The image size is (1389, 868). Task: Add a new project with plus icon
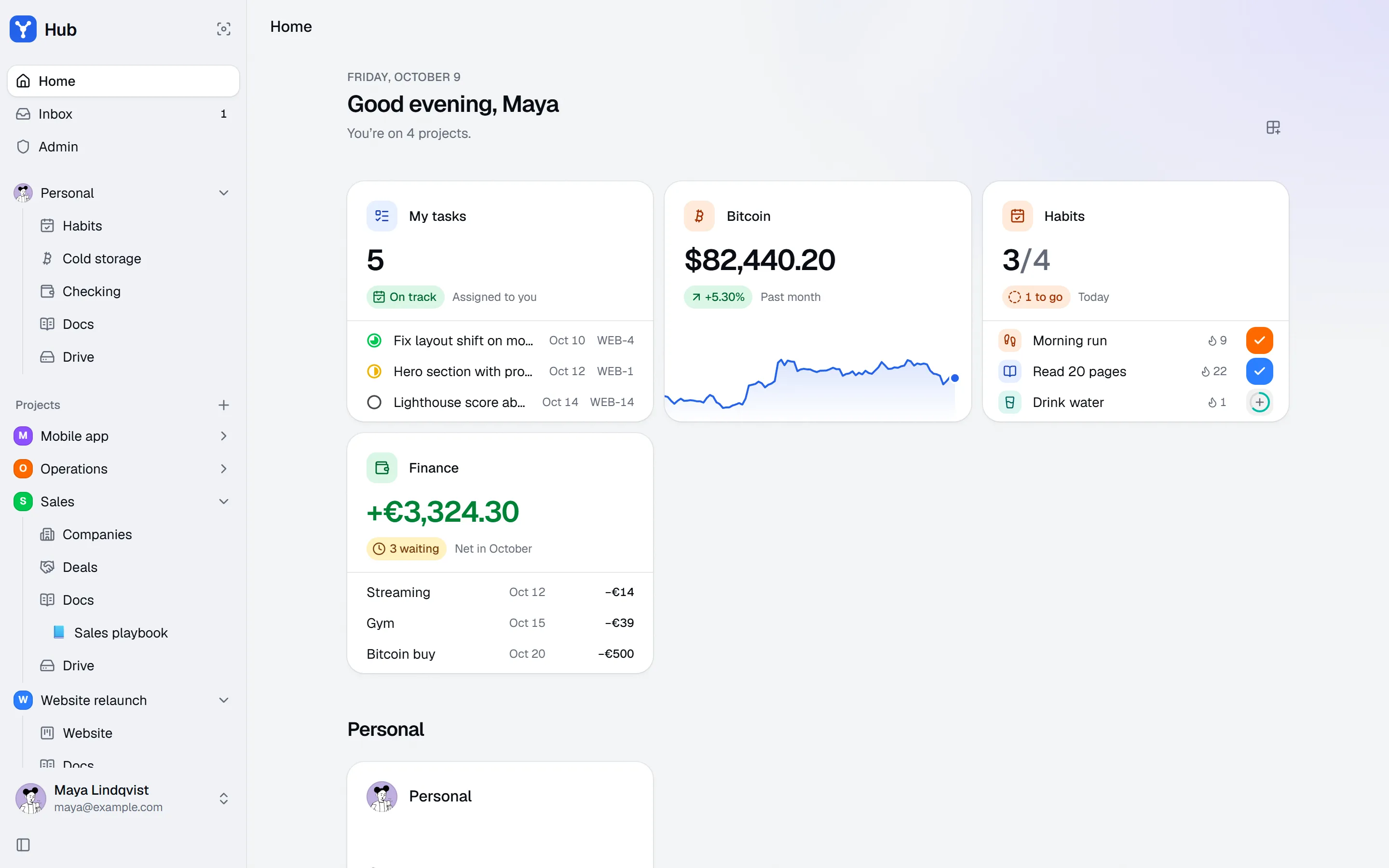(224, 405)
